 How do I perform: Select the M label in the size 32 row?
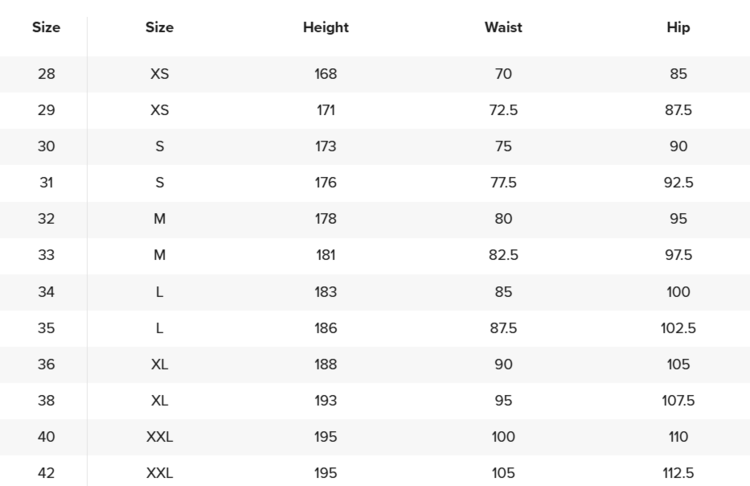coord(159,219)
